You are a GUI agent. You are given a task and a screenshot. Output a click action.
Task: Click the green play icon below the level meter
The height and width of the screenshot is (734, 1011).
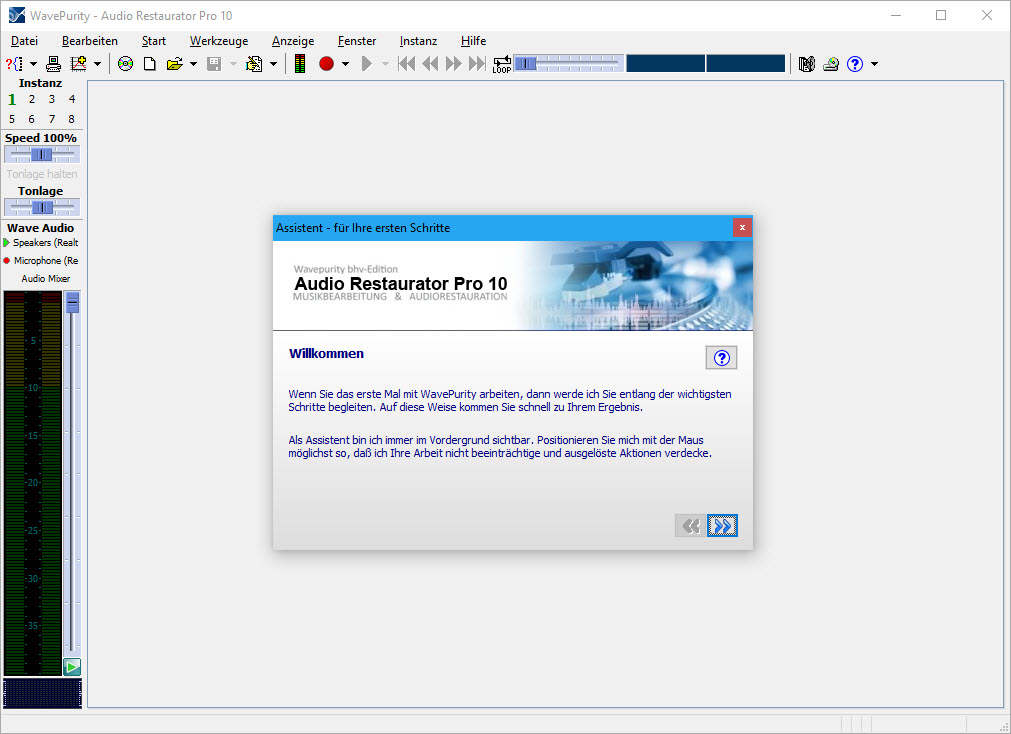[x=72, y=666]
